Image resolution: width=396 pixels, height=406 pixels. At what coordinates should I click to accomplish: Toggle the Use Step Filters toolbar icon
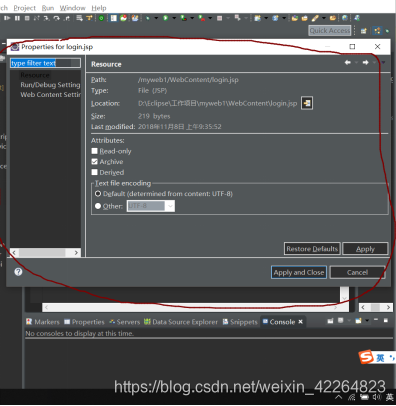click(x=89, y=18)
